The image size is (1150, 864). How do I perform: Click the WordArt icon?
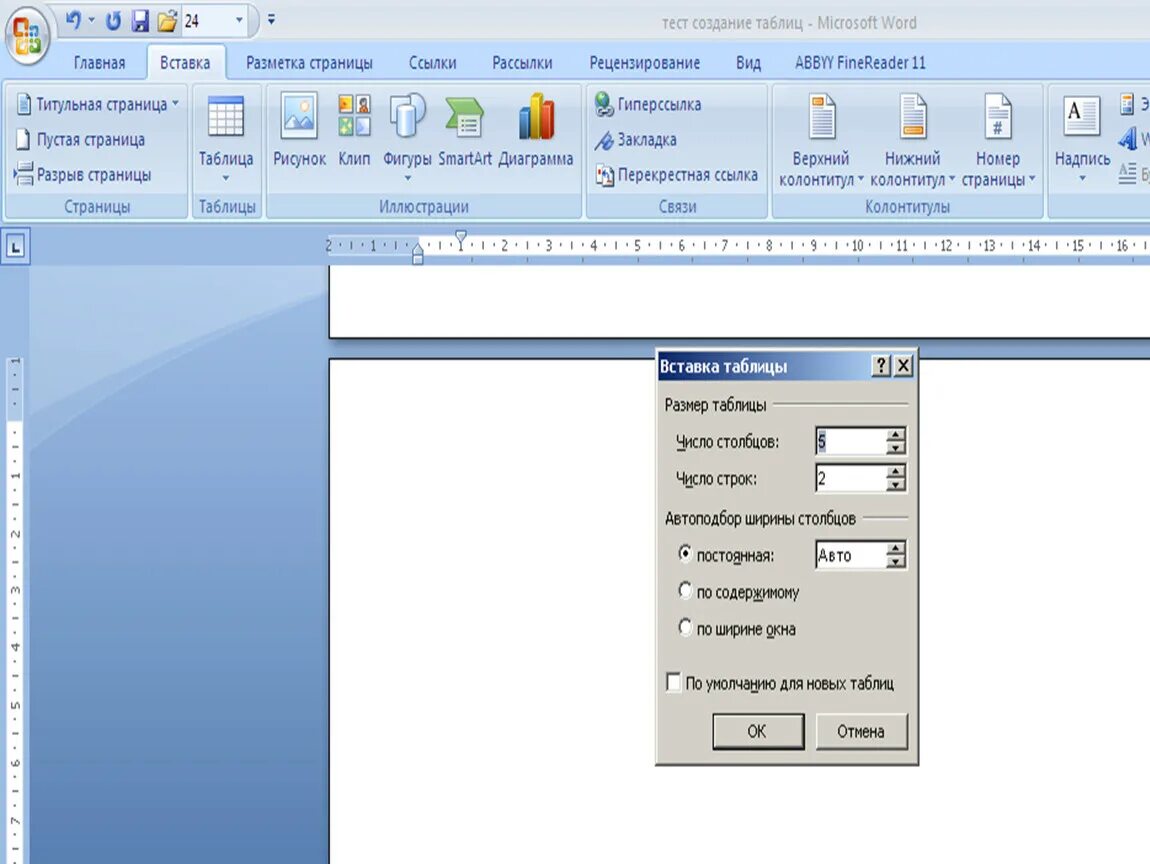click(x=1129, y=138)
